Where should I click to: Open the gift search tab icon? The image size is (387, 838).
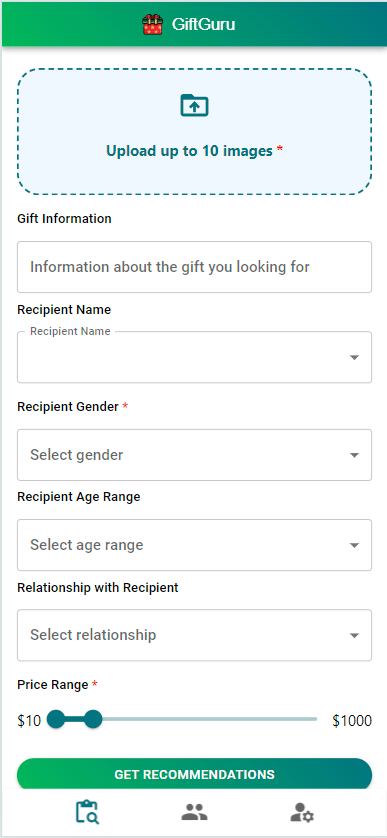87,812
